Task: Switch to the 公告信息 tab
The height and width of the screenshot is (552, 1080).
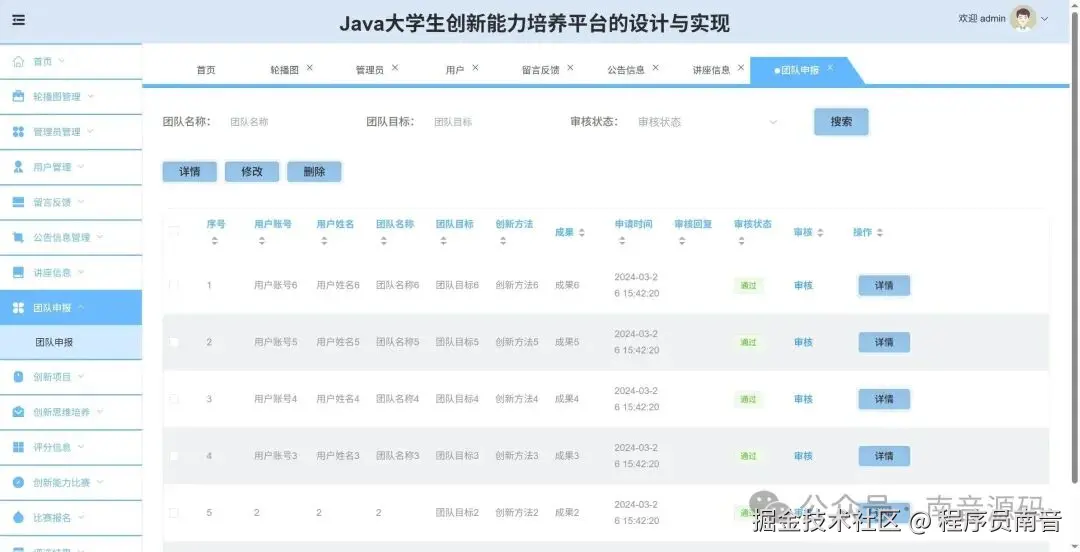Action: pos(626,70)
